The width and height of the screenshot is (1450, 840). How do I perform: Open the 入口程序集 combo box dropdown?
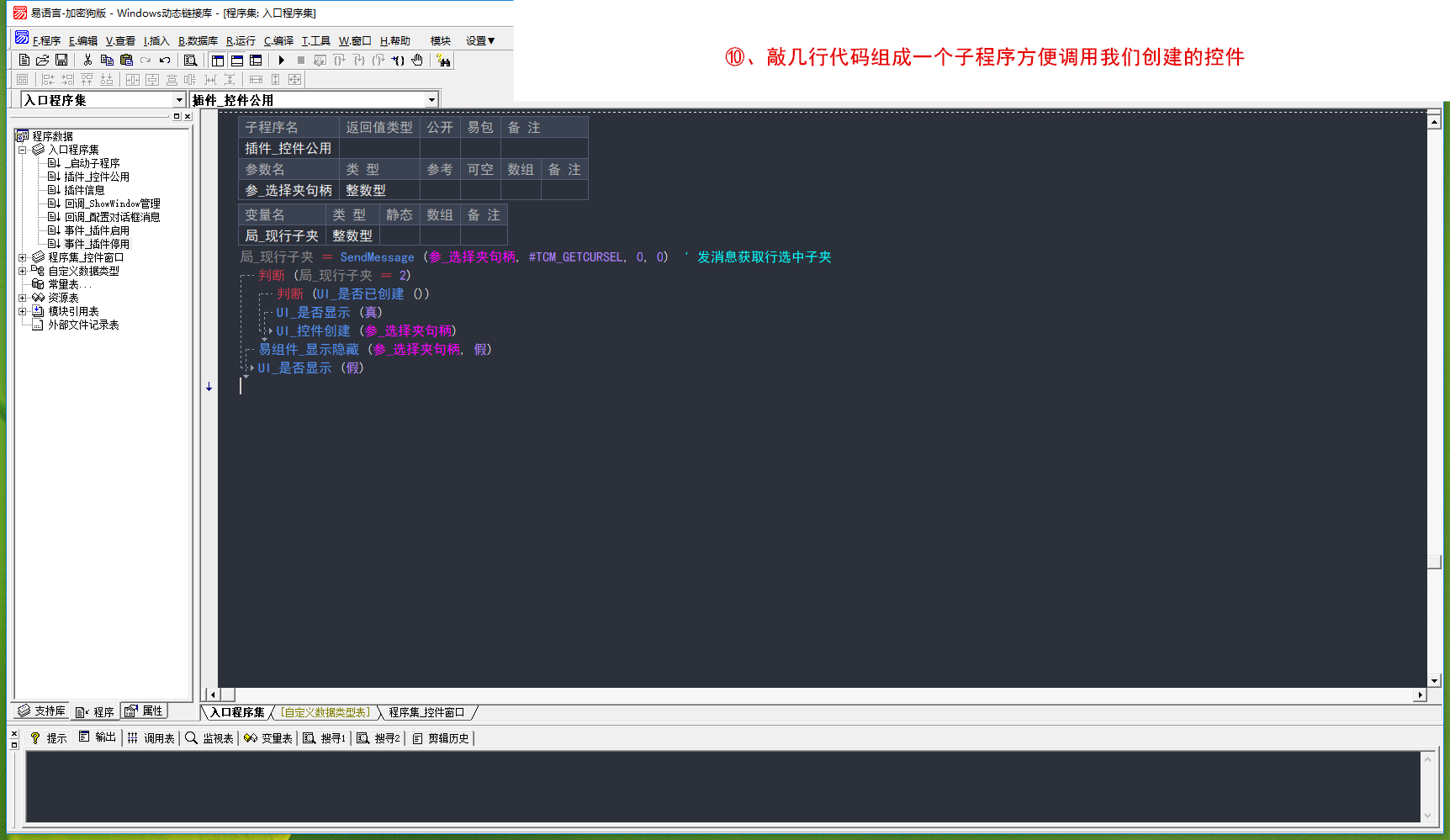click(x=179, y=100)
